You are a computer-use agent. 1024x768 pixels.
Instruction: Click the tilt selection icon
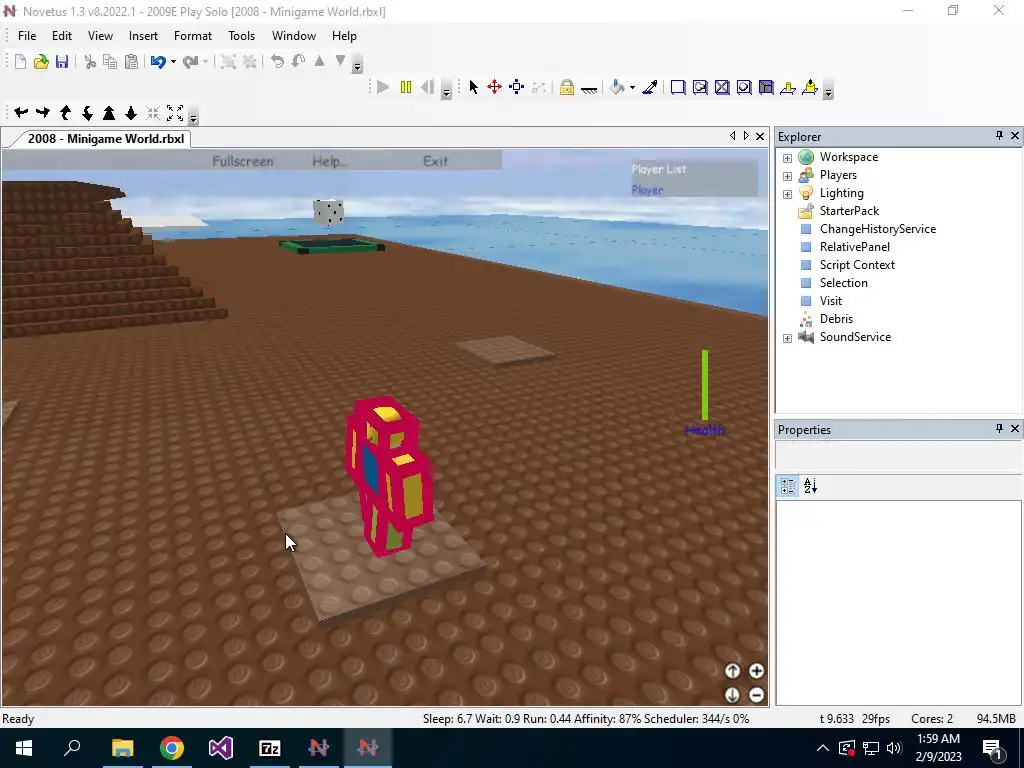[x=298, y=61]
